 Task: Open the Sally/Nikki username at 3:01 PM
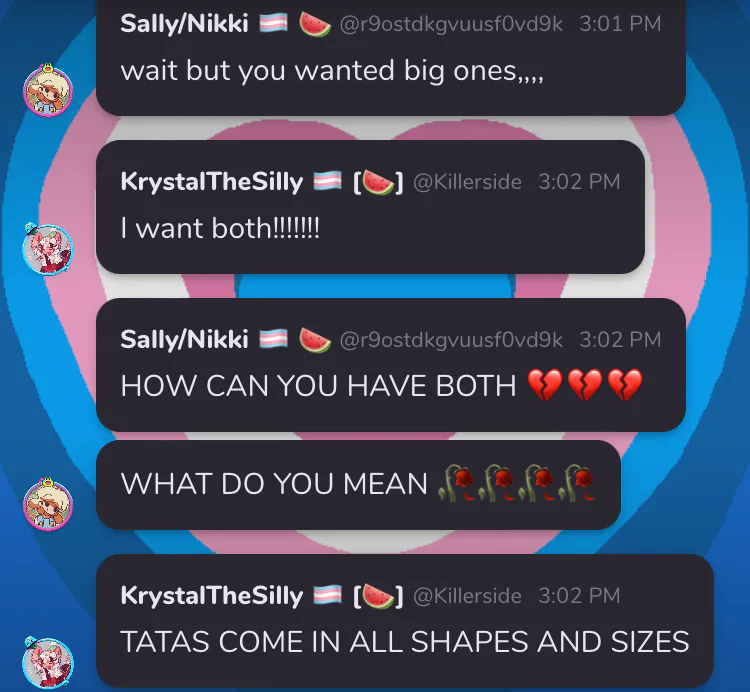coord(184,23)
